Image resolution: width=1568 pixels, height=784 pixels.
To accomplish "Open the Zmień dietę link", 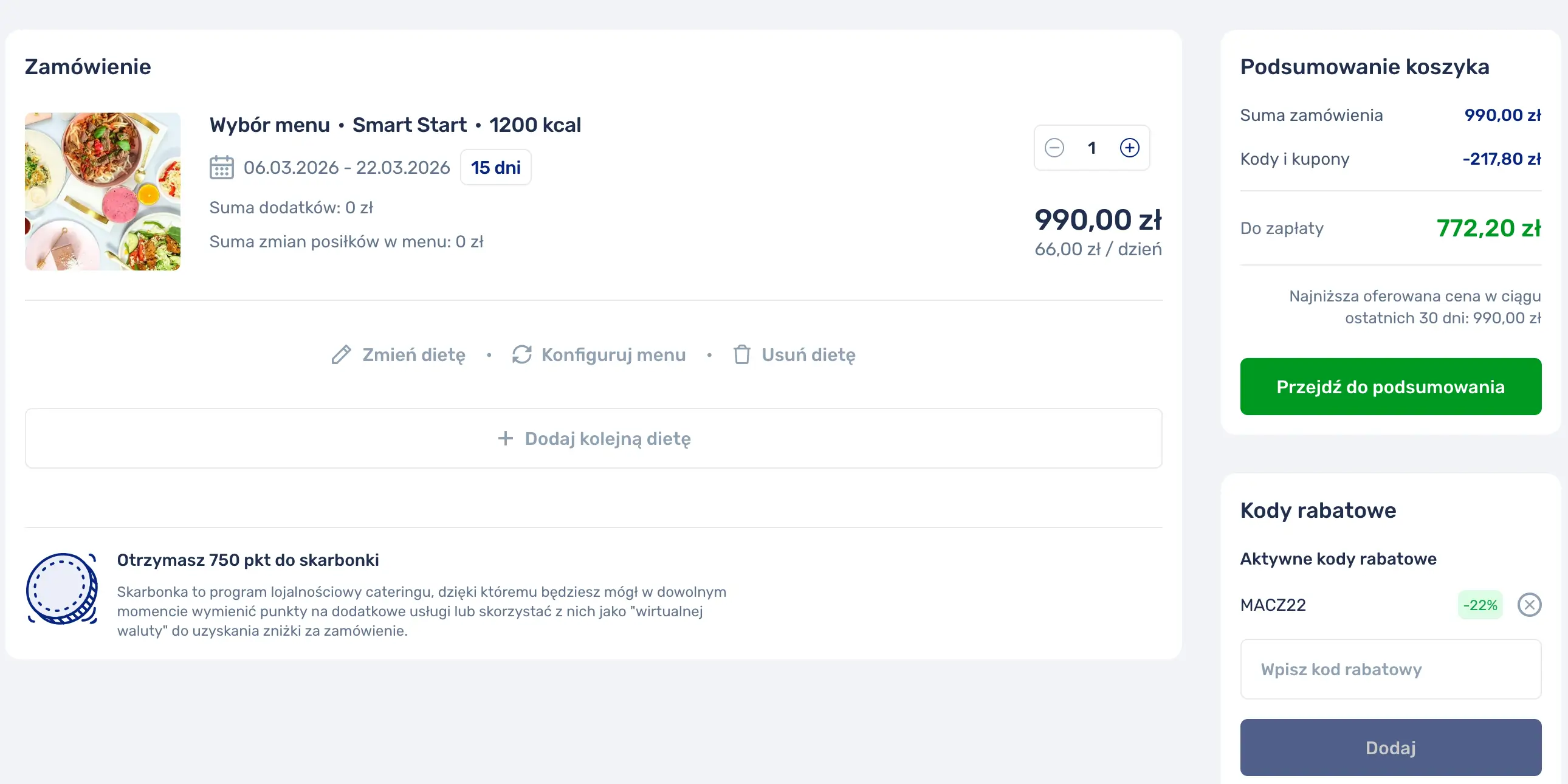I will point(413,354).
